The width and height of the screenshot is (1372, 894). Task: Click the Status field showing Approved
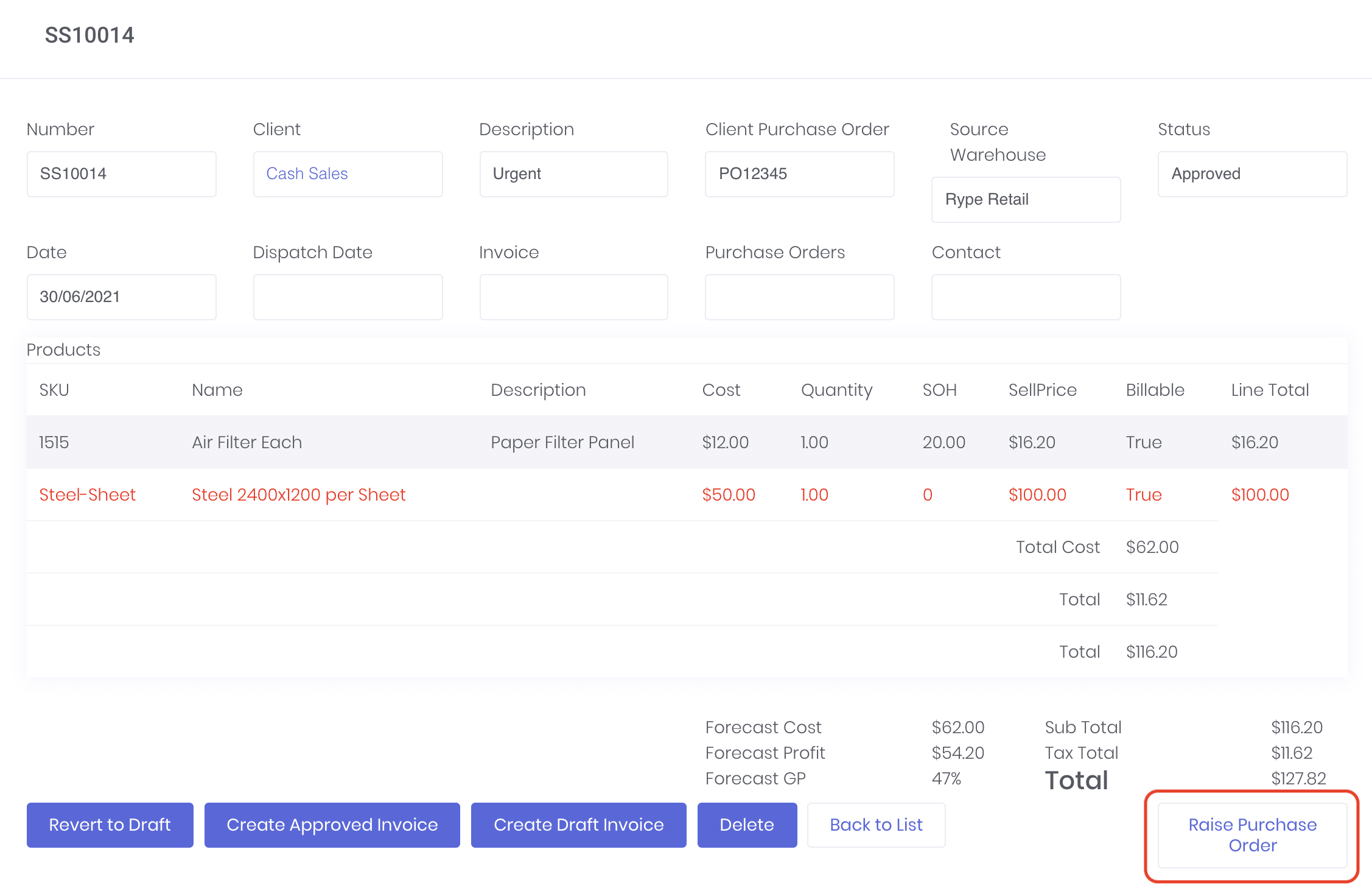1252,174
